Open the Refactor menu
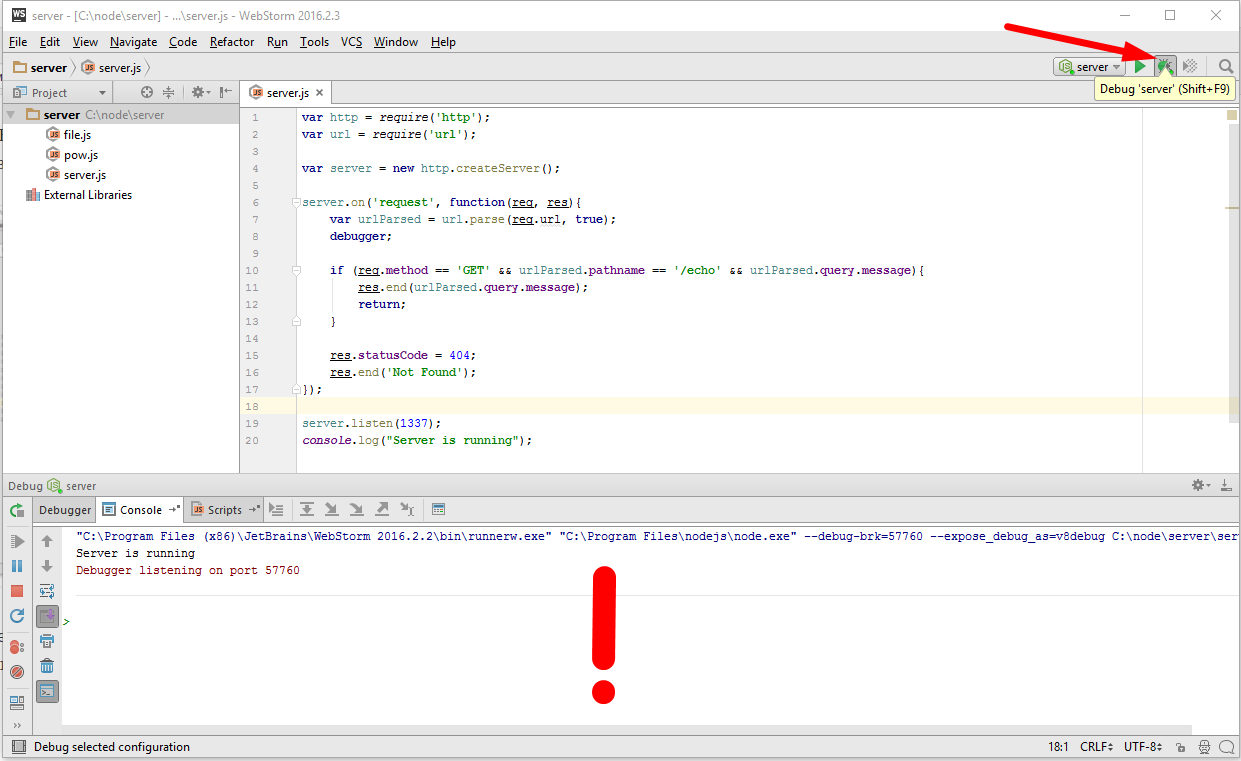This screenshot has width=1241, height=761. pyautogui.click(x=232, y=42)
